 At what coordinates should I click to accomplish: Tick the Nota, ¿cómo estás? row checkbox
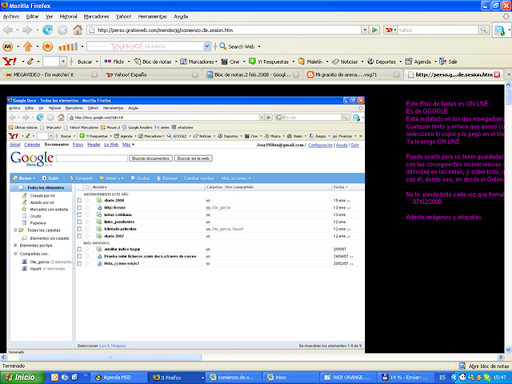pos(79,263)
